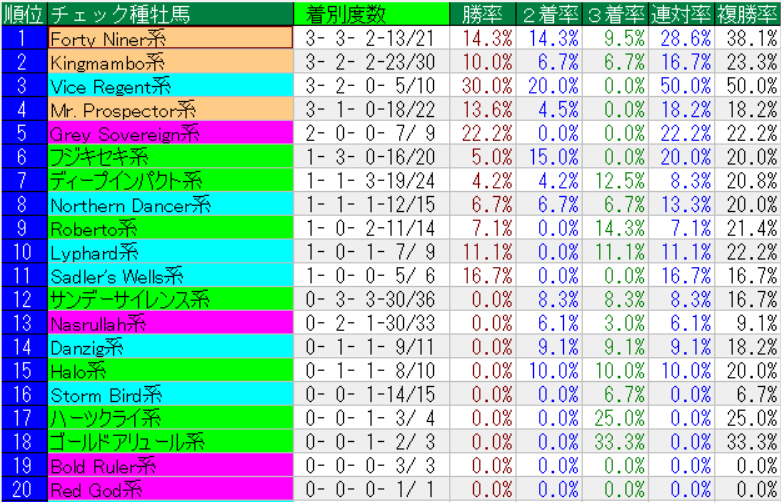The height and width of the screenshot is (502, 782).
Task: Select the Sadler's Wells系 cell
Action: pos(171,275)
